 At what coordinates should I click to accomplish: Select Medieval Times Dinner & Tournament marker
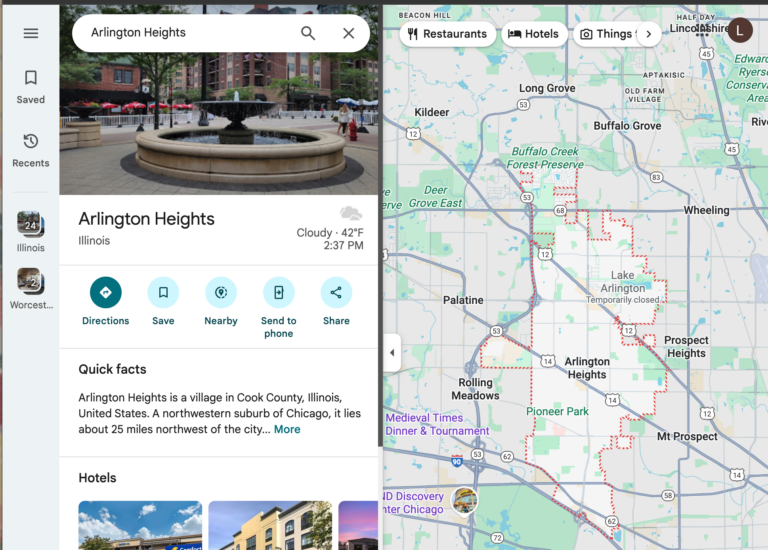[424, 424]
